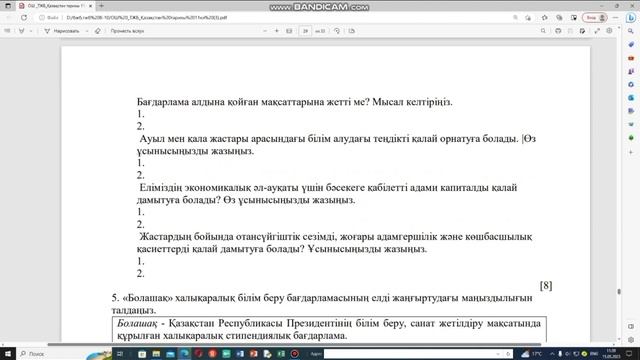
Task: Open PDF toolbar settings gear
Action: (x=609, y=31)
